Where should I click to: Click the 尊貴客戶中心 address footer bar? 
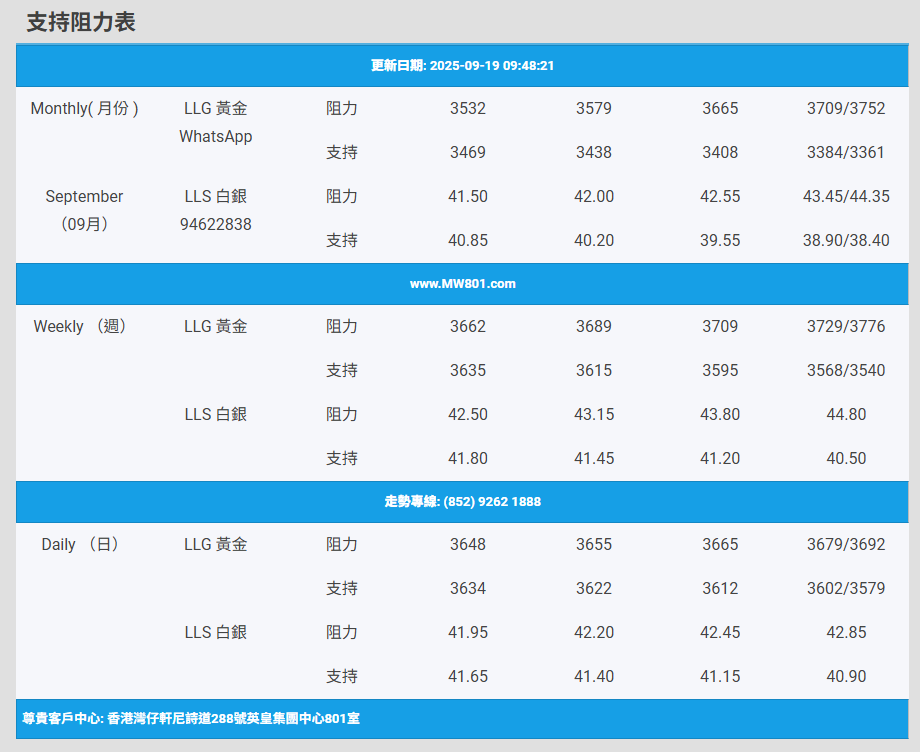coord(191,719)
